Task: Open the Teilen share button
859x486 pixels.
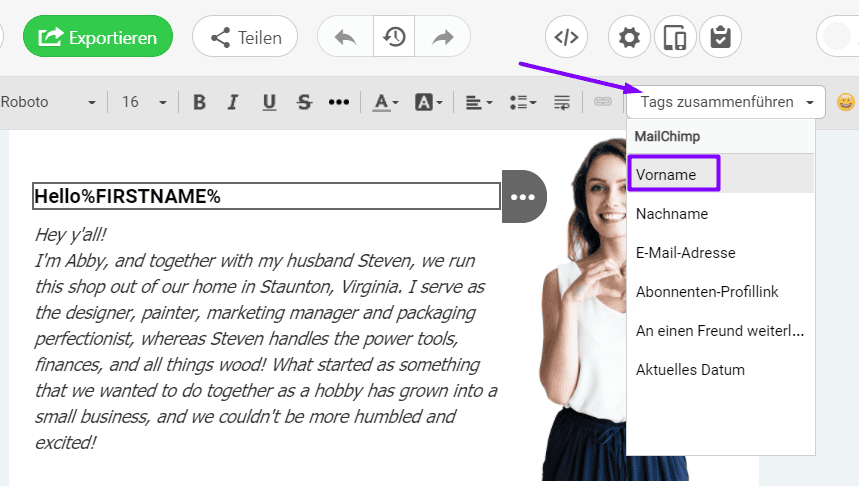Action: [x=245, y=37]
